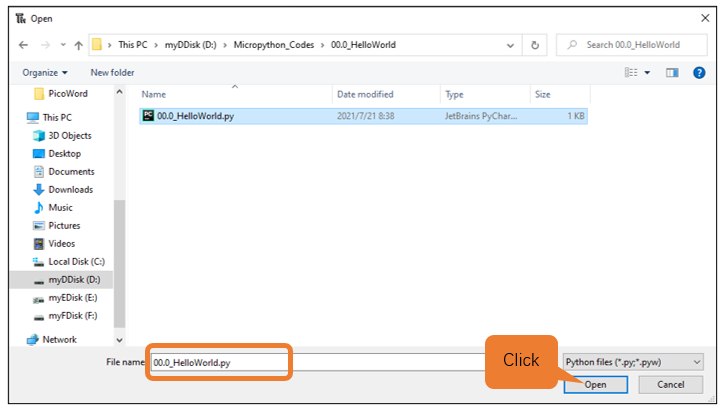This screenshot has width=725, height=408.
Task: Click the Open button
Action: (596, 384)
